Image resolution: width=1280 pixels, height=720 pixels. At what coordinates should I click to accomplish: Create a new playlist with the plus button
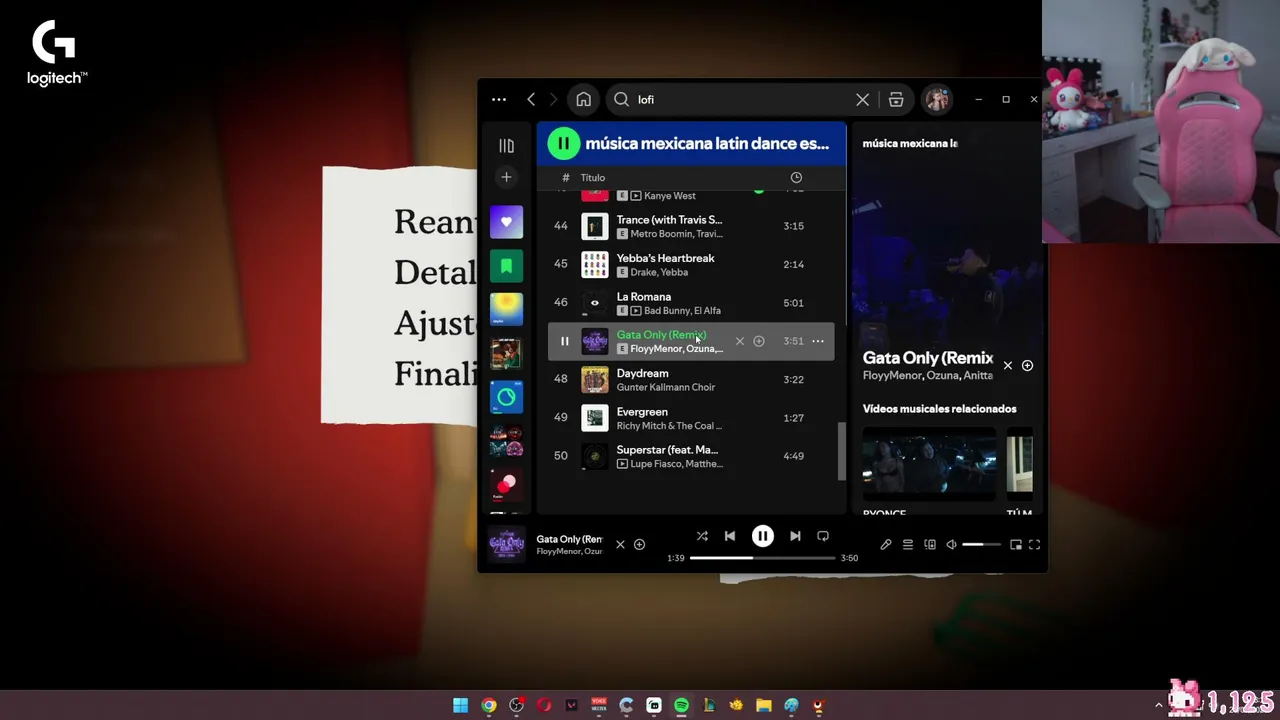(x=506, y=177)
